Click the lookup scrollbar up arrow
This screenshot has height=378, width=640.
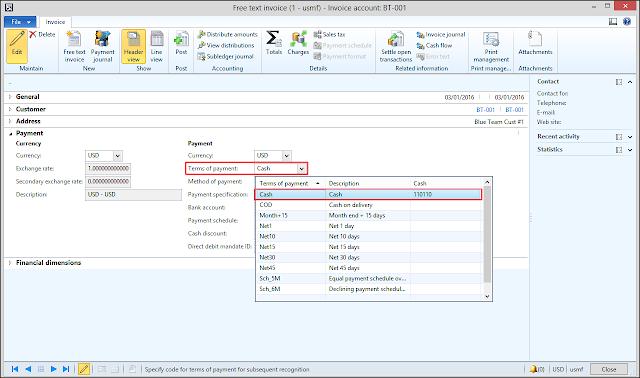487,182
